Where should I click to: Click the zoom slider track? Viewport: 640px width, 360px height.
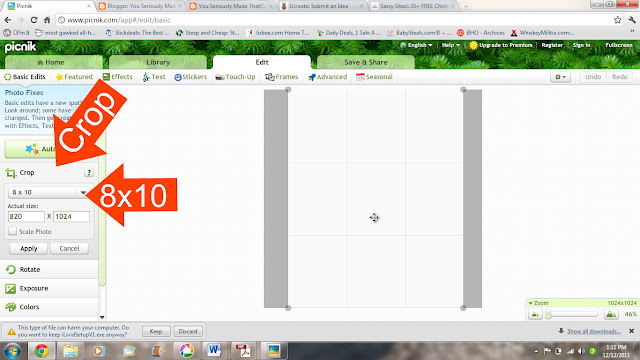point(573,314)
